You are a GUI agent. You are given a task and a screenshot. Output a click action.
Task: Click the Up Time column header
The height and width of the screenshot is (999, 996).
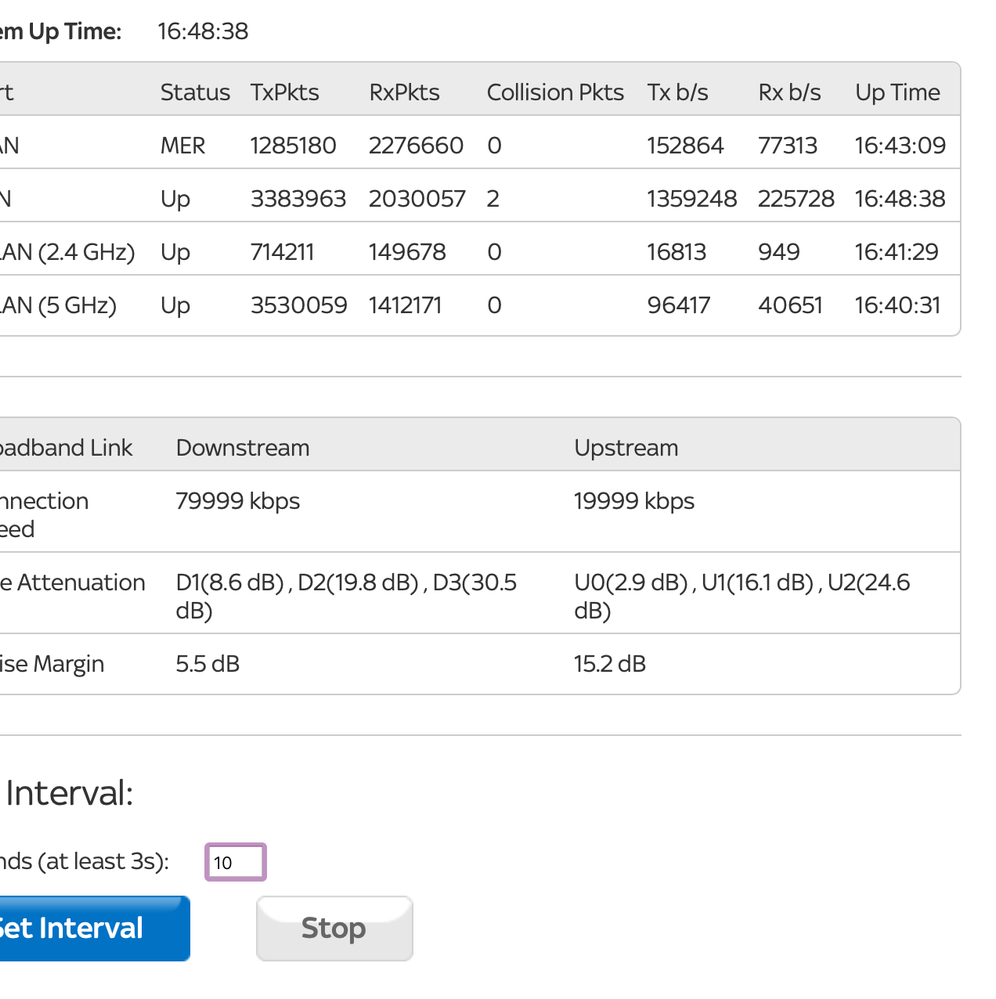point(897,93)
